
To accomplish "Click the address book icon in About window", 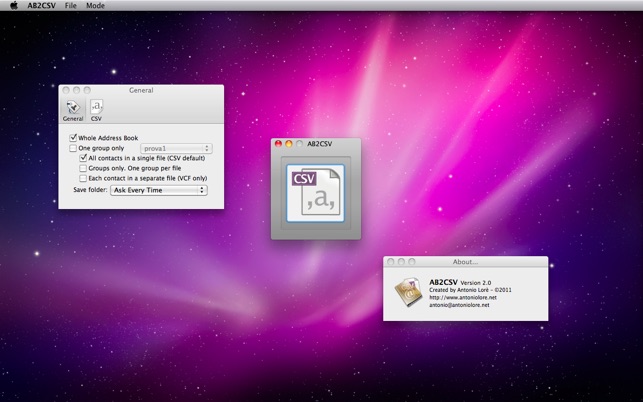I will pyautogui.click(x=407, y=290).
